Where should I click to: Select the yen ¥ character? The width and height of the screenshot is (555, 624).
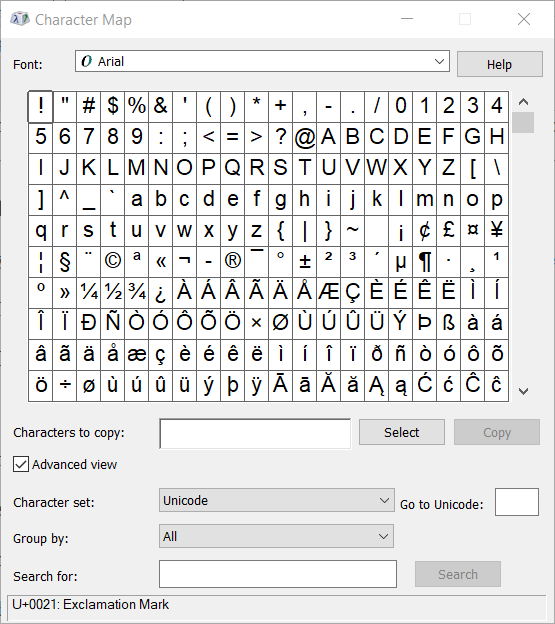click(x=497, y=230)
